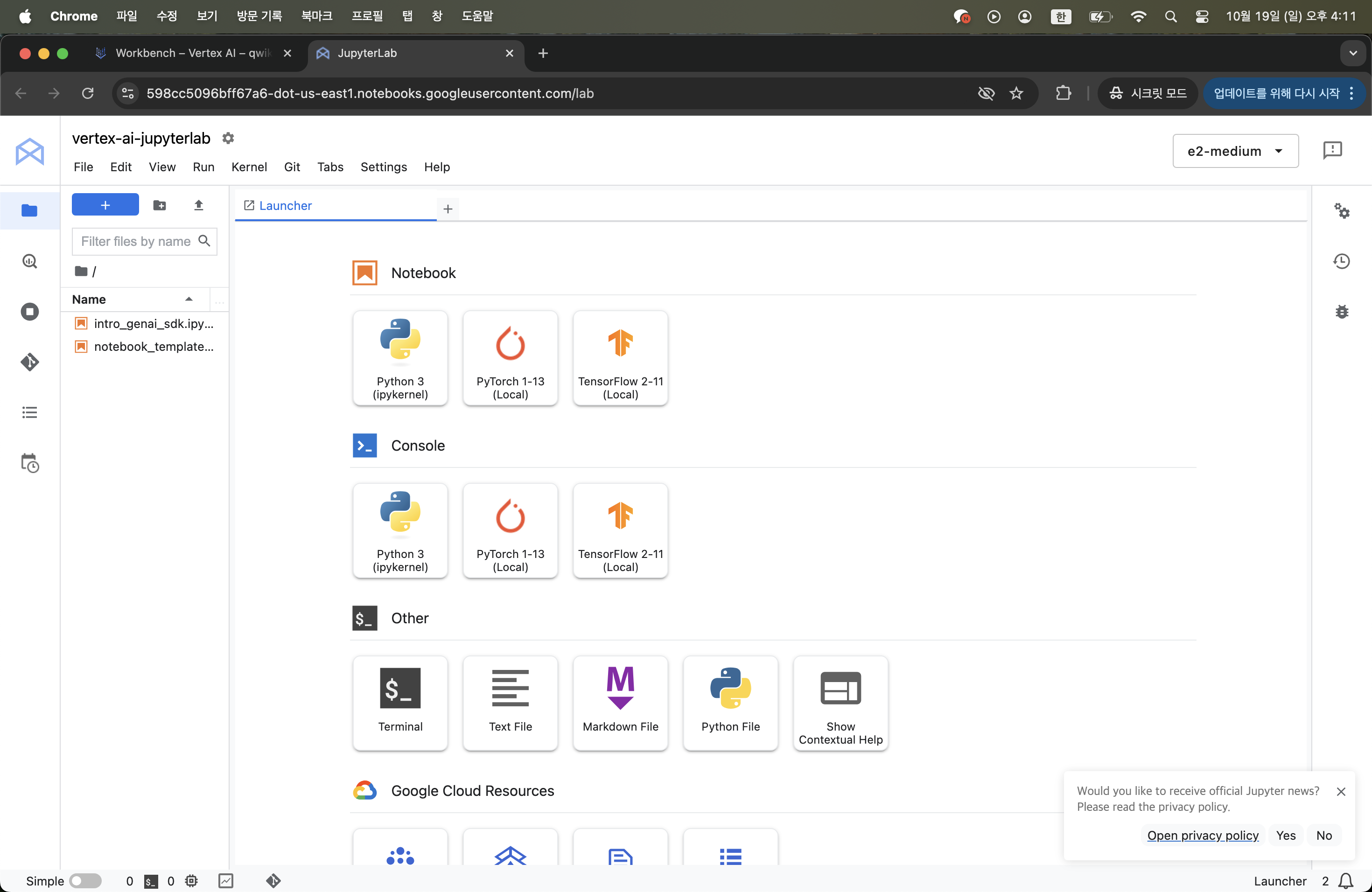Open intro_genai_sdk notebook file
The height and width of the screenshot is (892, 1372).
154,324
